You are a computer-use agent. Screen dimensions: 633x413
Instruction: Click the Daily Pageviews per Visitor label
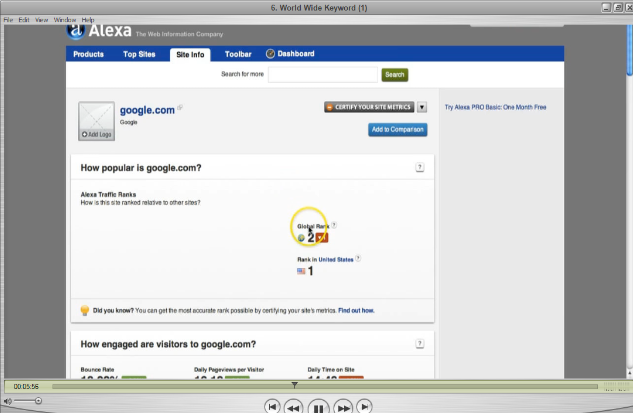click(229, 369)
